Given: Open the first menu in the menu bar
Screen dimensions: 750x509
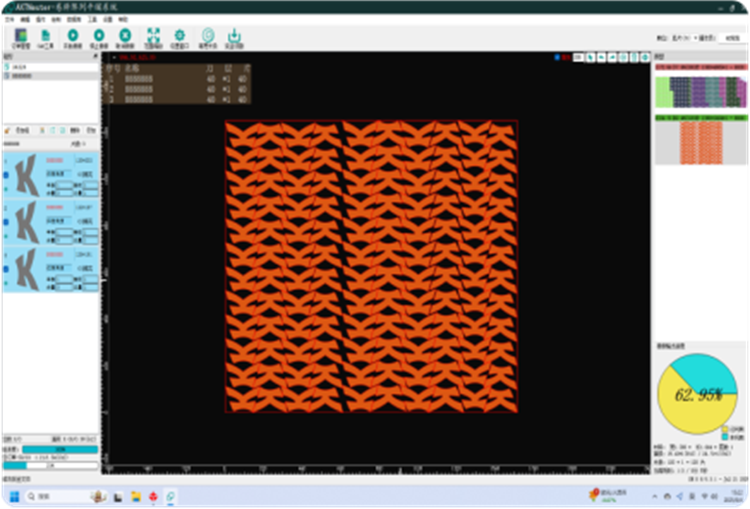Looking at the screenshot, I should pyautogui.click(x=10, y=19).
